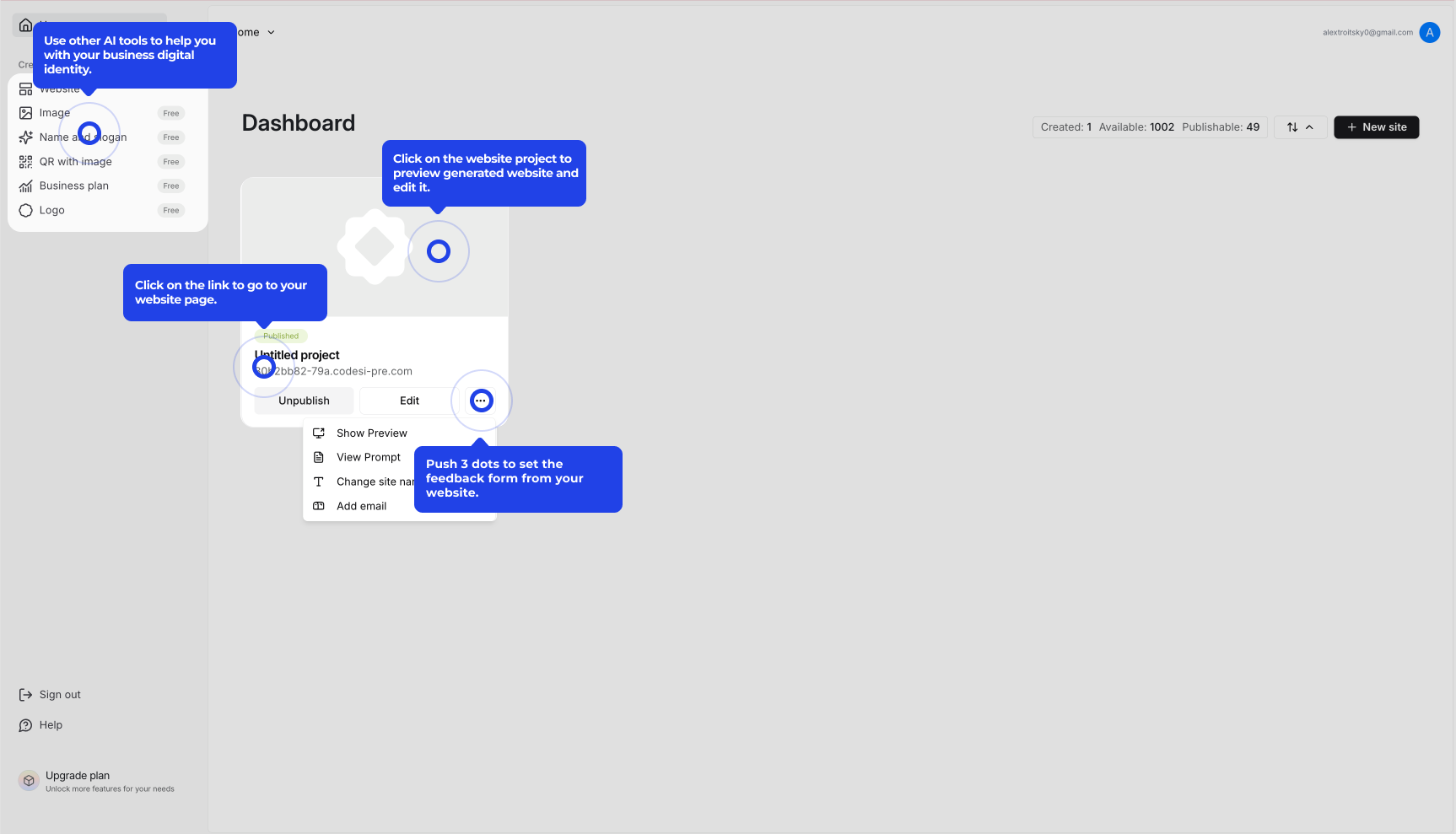
Task: Click the Untitled project thumbnail
Action: click(x=373, y=246)
